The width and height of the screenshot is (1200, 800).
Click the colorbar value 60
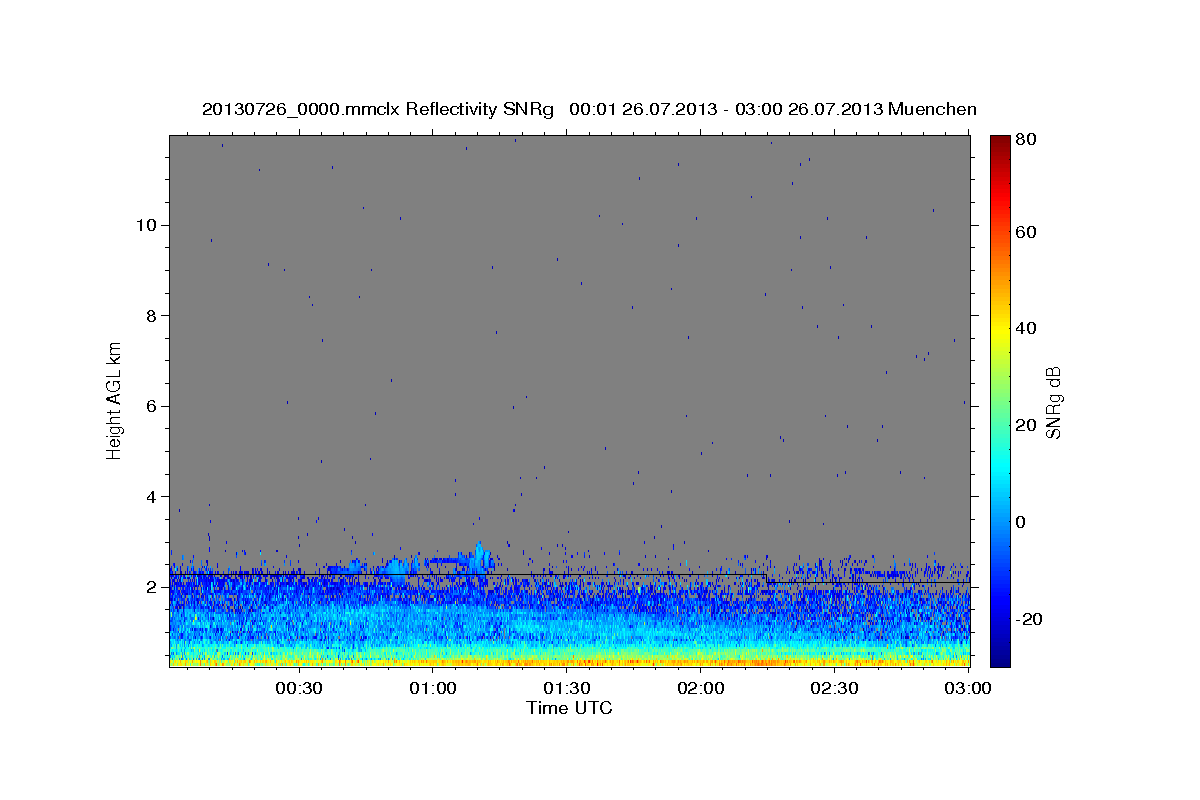click(1025, 232)
